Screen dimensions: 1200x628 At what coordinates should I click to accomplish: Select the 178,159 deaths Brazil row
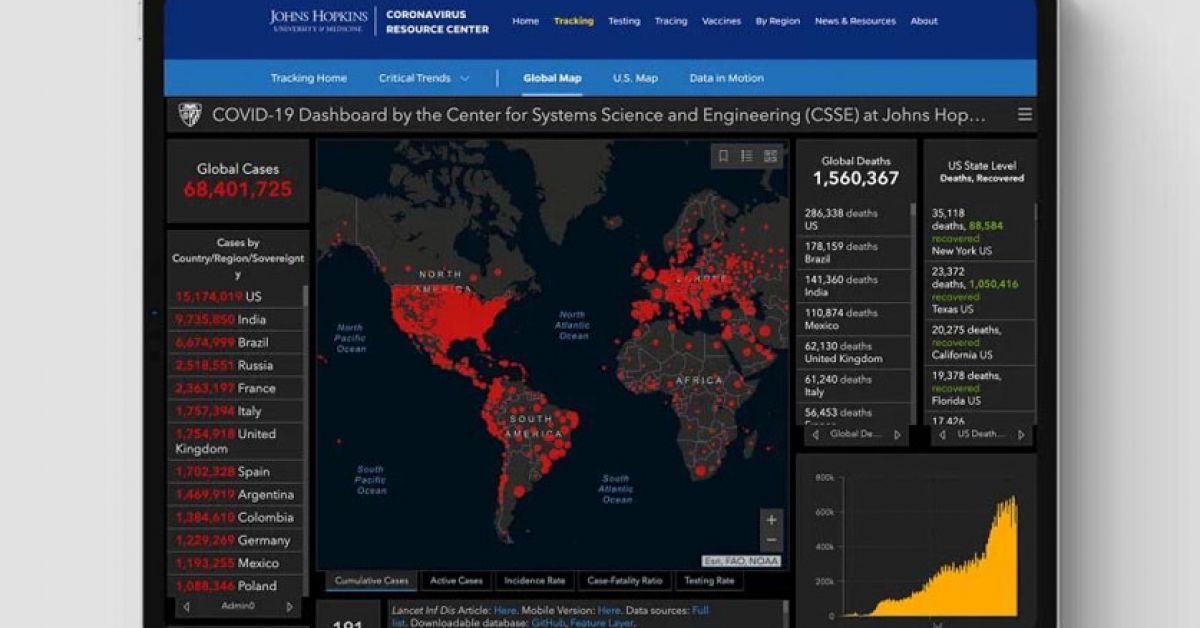pyautogui.click(x=855, y=252)
